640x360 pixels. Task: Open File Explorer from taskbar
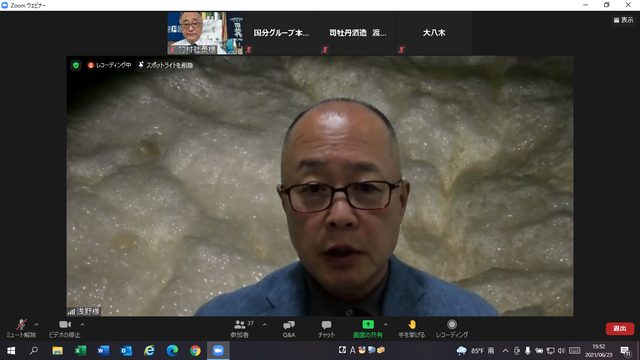click(57, 351)
